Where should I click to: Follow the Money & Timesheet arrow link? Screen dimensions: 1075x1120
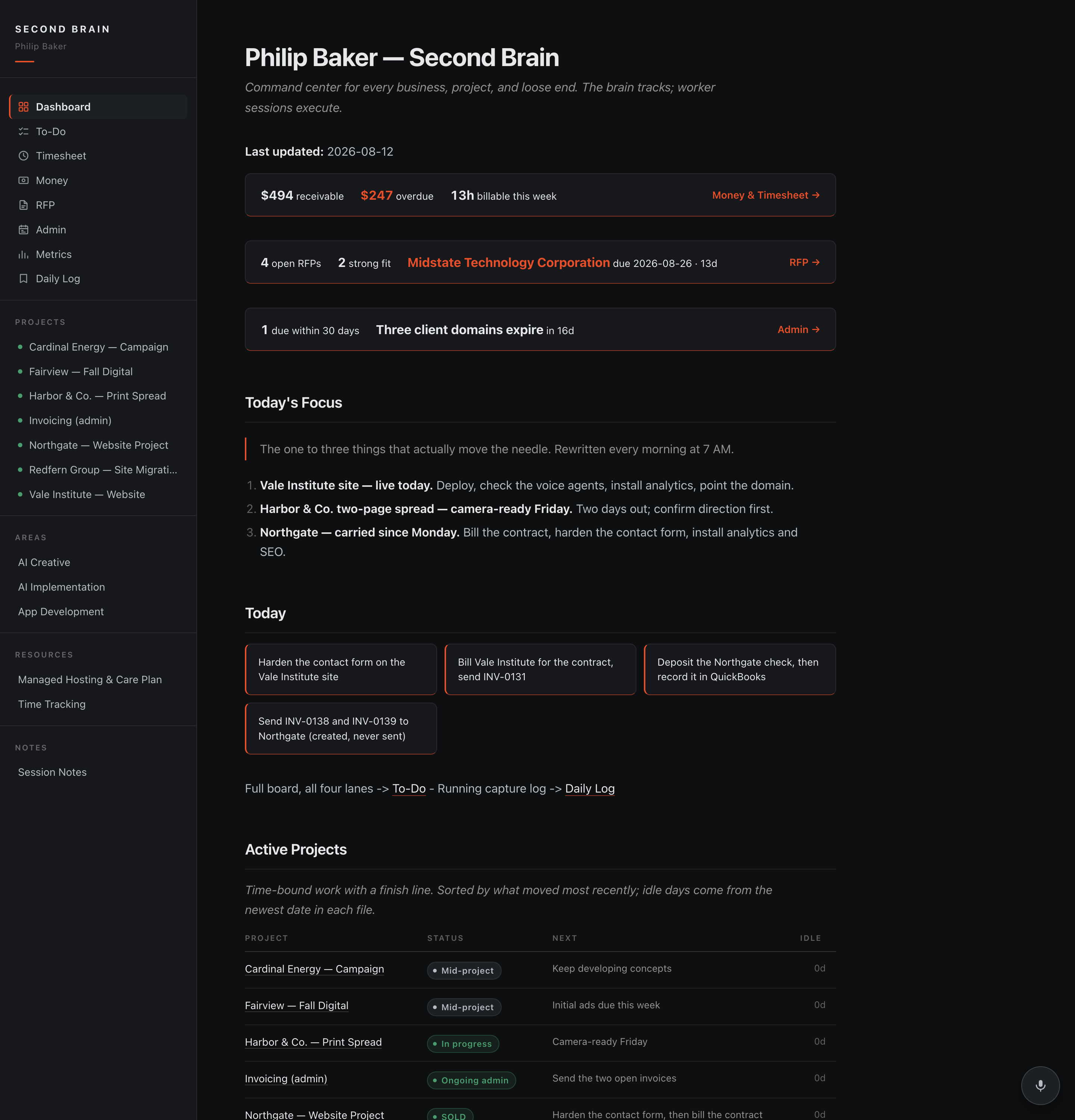pos(766,195)
